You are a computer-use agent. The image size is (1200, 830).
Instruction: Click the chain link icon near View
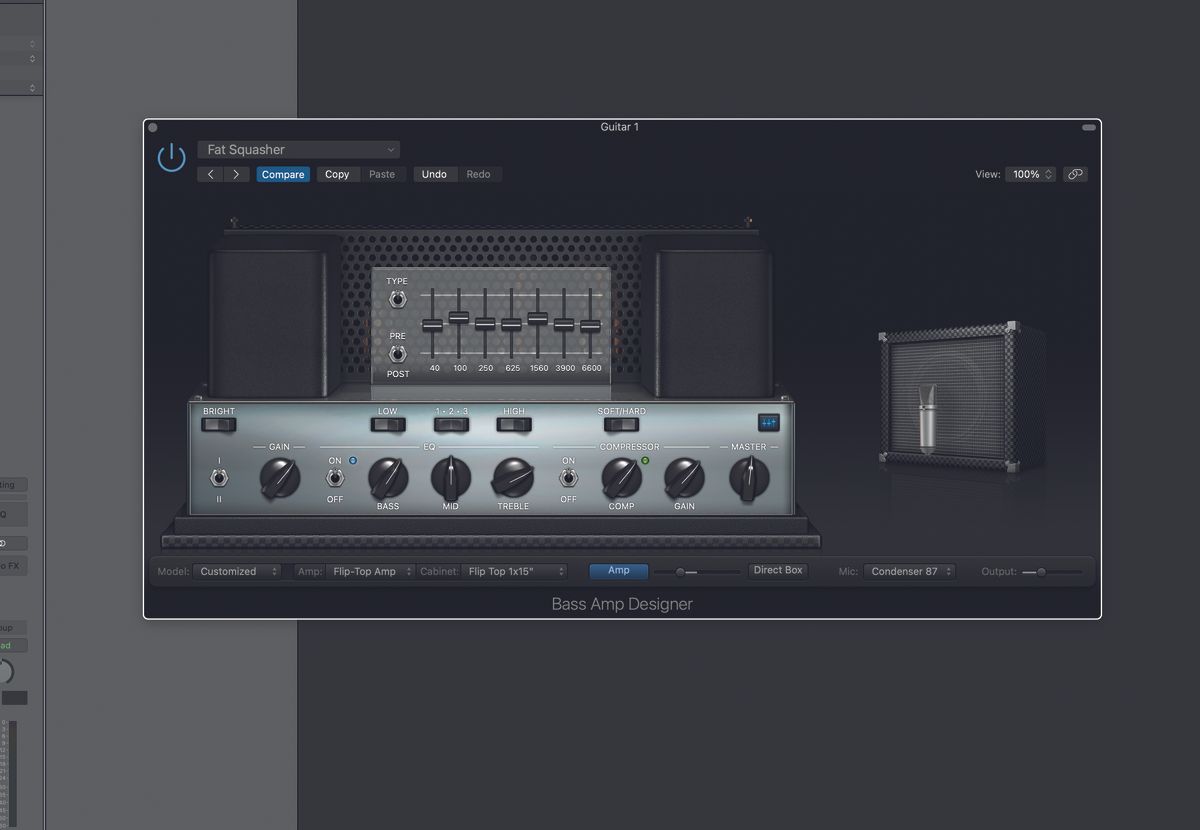(1076, 173)
